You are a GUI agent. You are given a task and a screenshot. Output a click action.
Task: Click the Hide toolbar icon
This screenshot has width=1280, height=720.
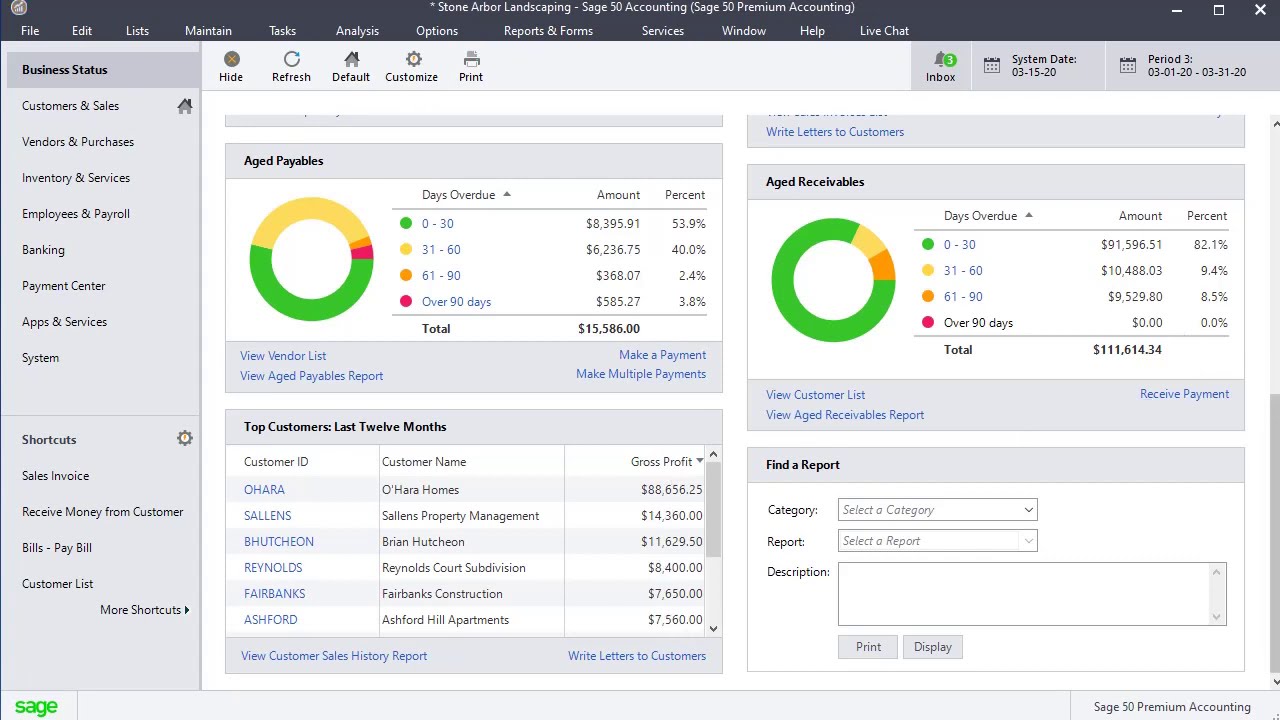(231, 60)
